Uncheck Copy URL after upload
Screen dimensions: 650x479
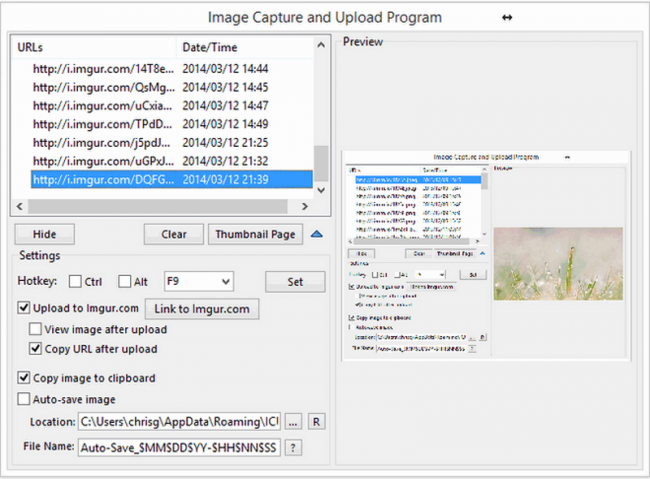(x=35, y=349)
